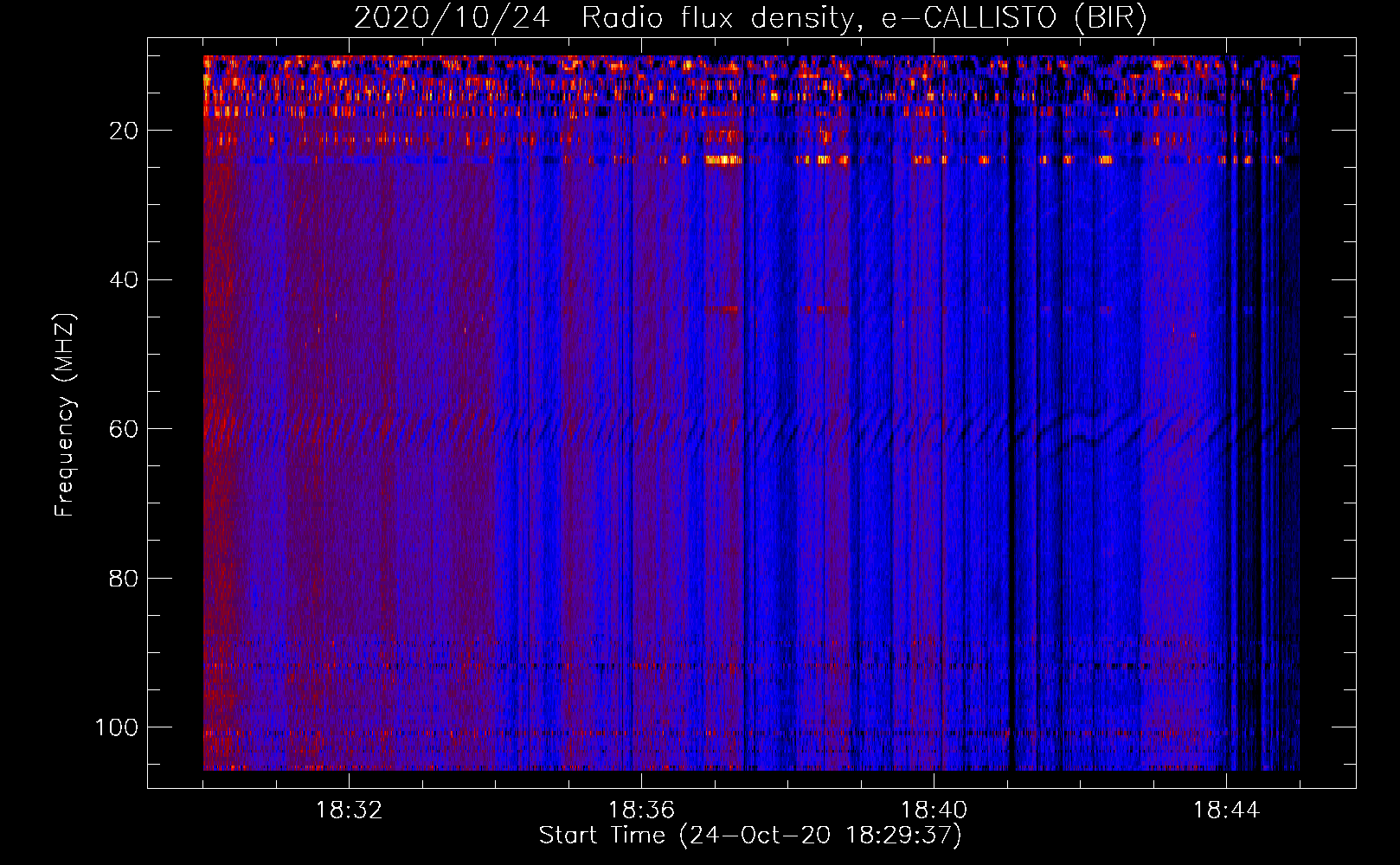Click the '80' frequency tick label
Viewport: 1400px width, 865px height.
click(124, 579)
